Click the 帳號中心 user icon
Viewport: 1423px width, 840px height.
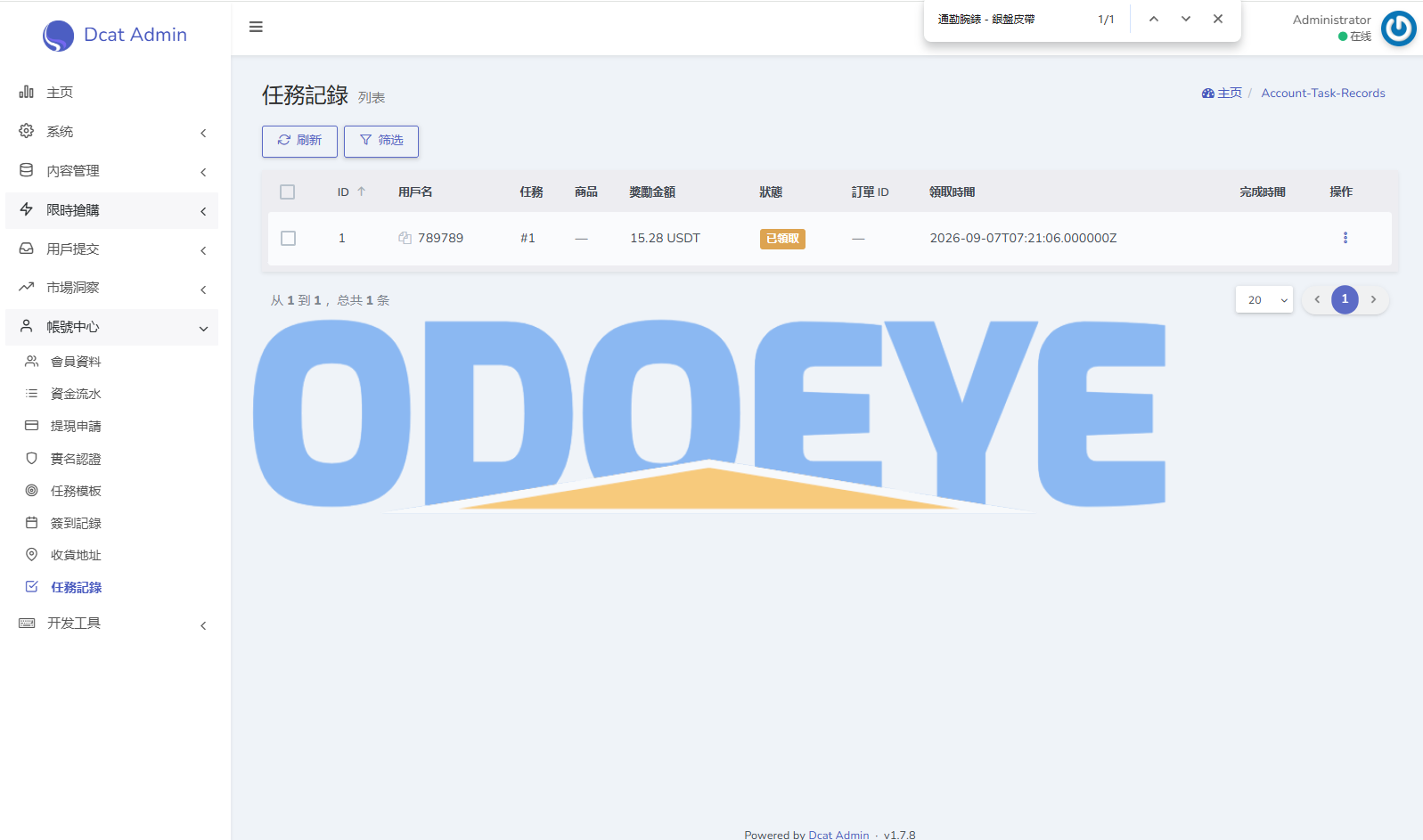(27, 326)
